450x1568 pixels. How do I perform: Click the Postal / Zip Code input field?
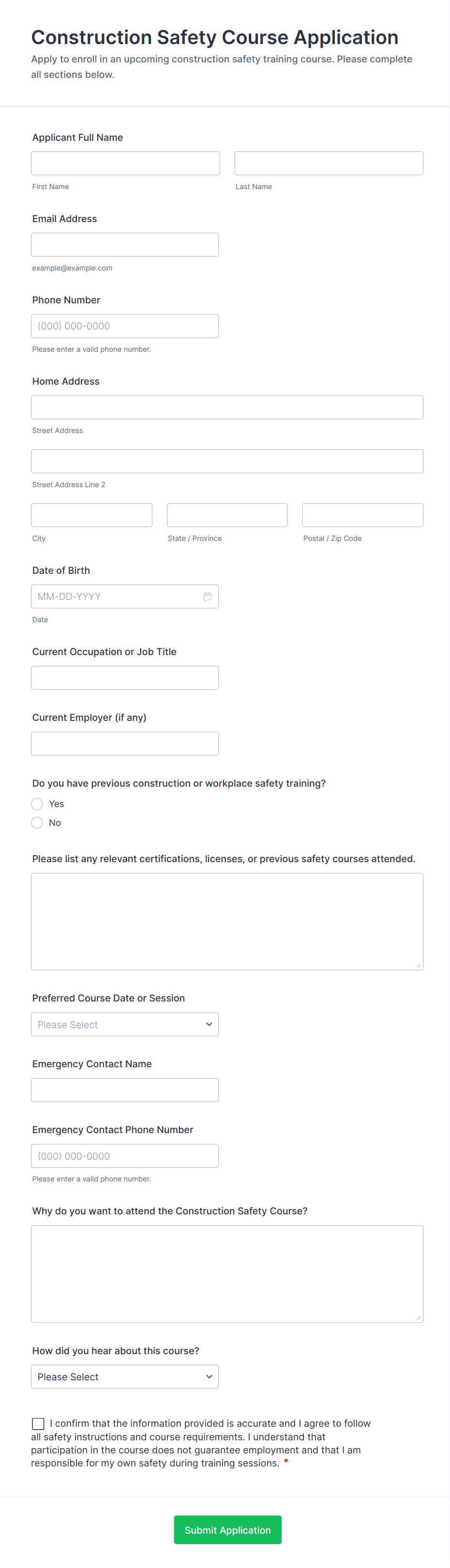[362, 514]
